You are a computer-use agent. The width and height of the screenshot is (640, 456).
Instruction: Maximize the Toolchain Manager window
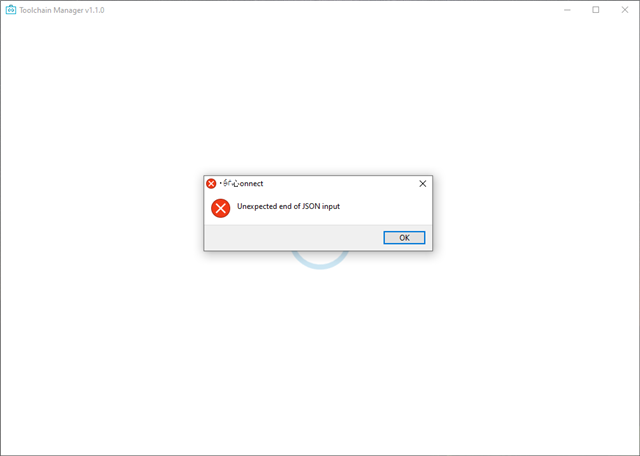(x=596, y=10)
